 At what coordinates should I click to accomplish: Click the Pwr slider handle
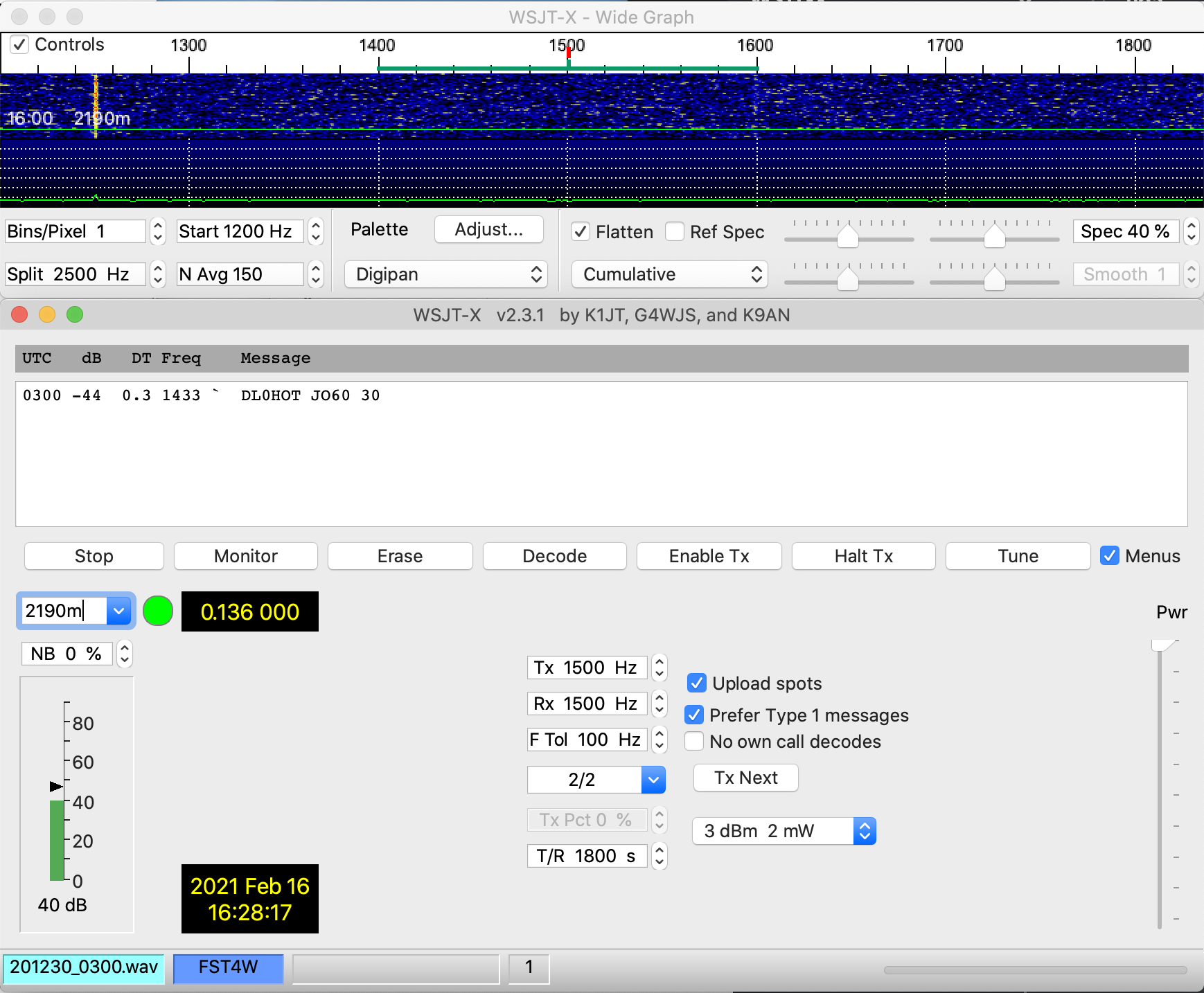[x=1160, y=645]
